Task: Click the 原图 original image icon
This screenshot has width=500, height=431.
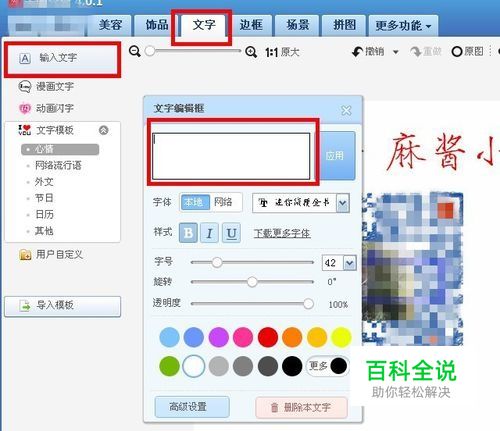Action: (457, 52)
